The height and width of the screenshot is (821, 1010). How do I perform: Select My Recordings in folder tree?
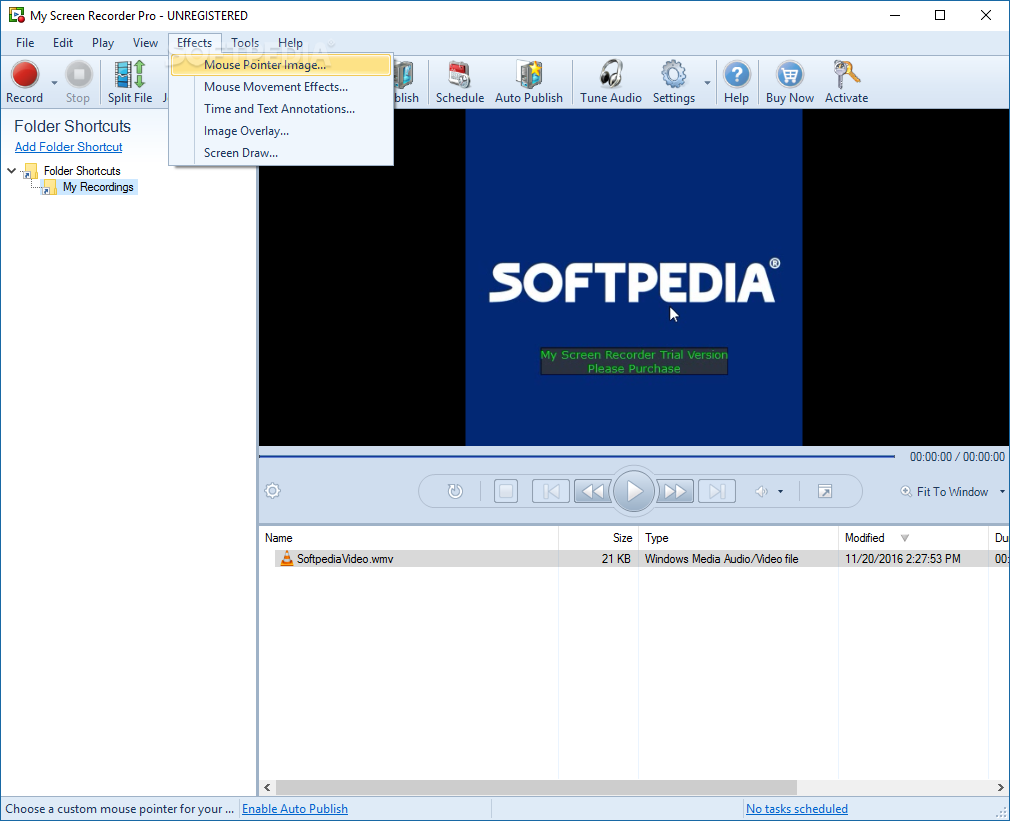point(98,187)
